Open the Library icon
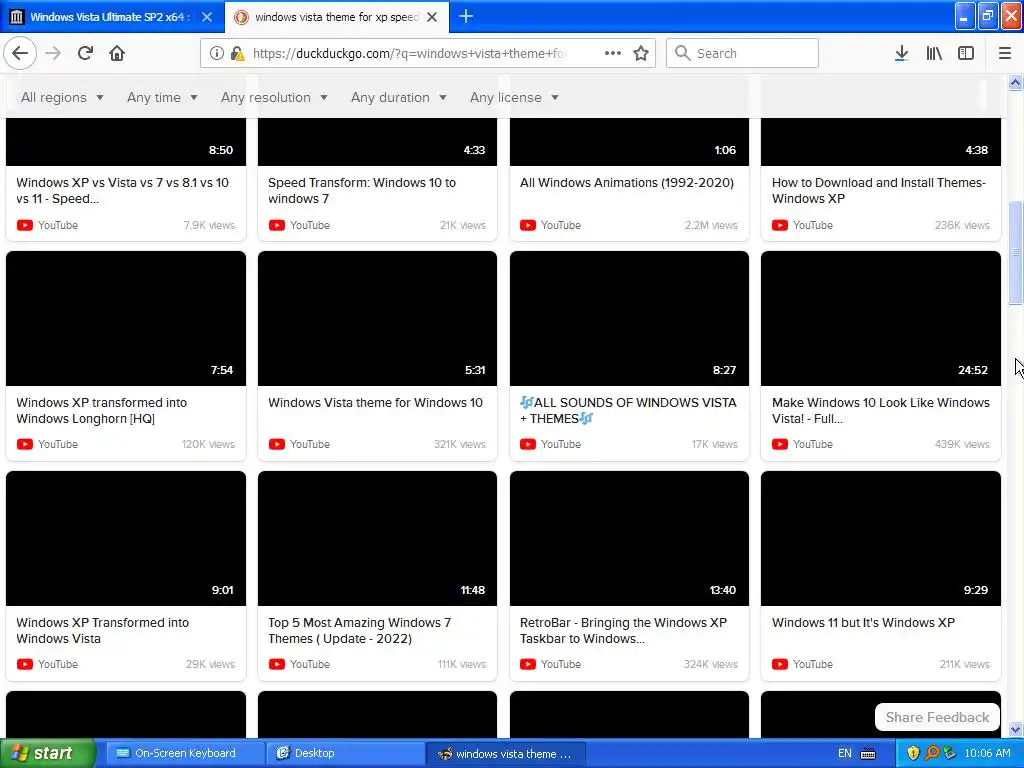 coord(934,54)
